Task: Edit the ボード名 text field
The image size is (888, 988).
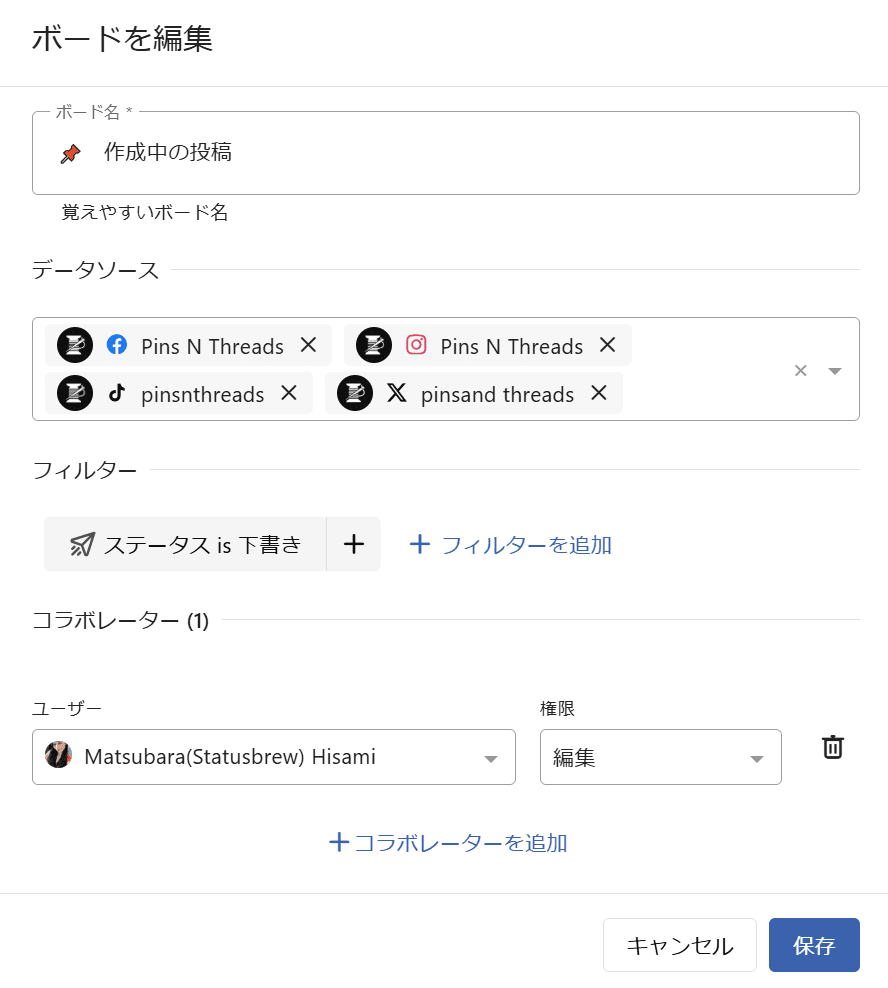Action: point(470,153)
